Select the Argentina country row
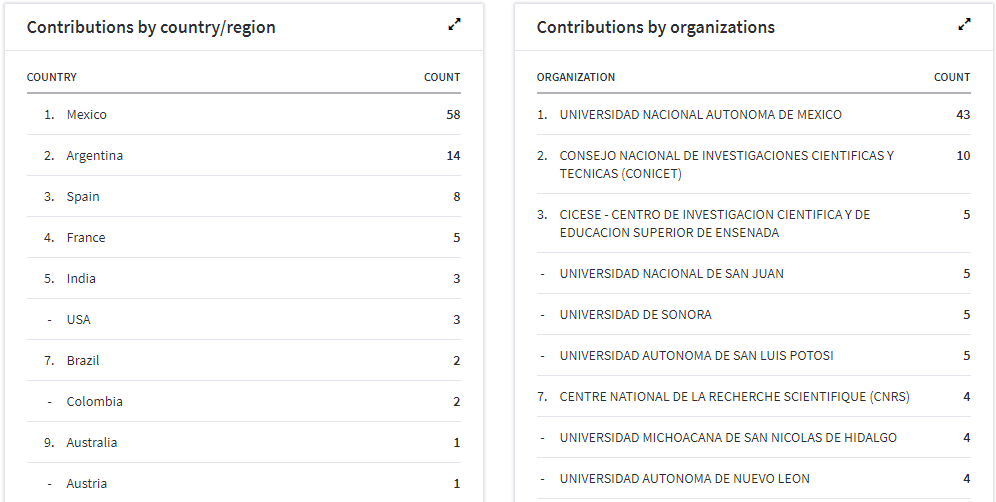The height and width of the screenshot is (502, 996). click(x=95, y=156)
